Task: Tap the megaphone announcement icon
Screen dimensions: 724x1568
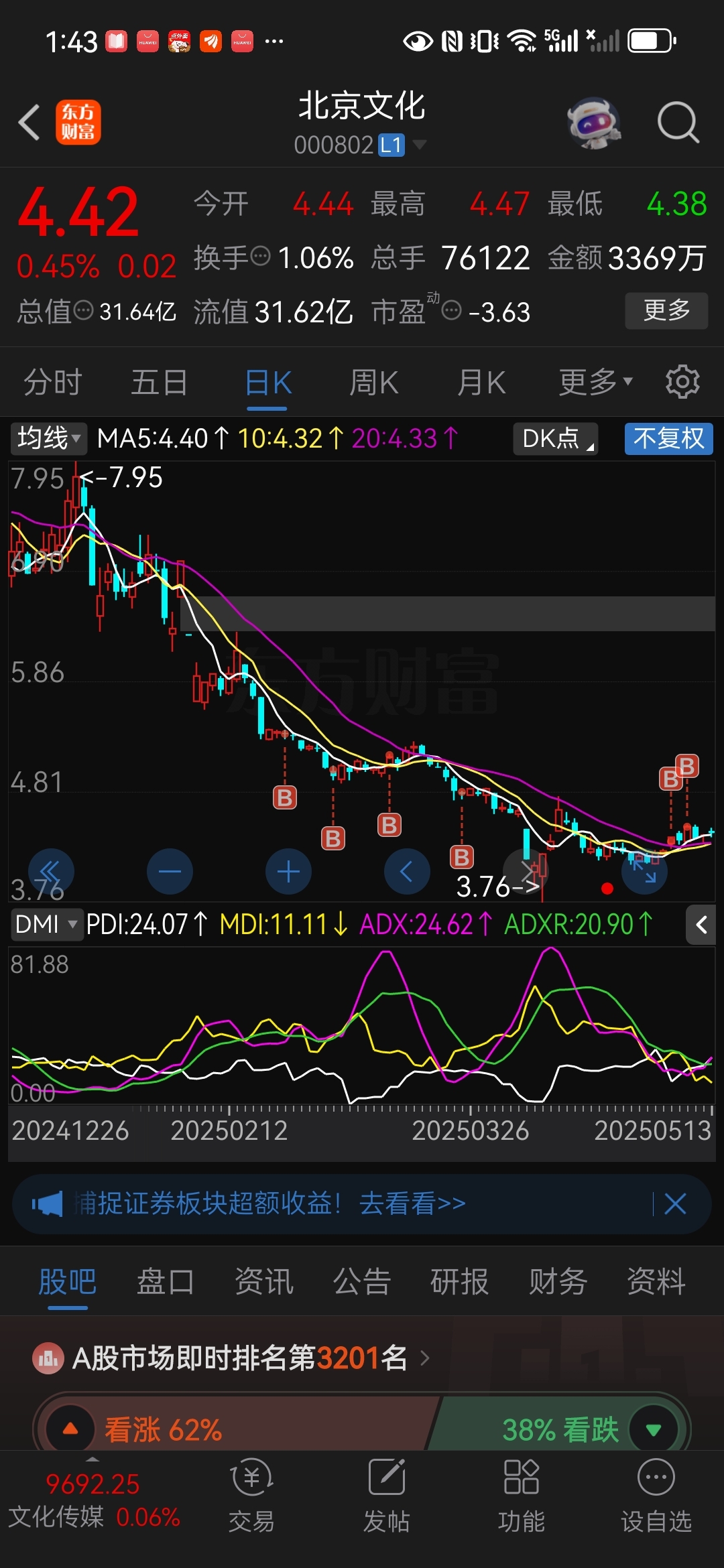Action: point(47,1204)
